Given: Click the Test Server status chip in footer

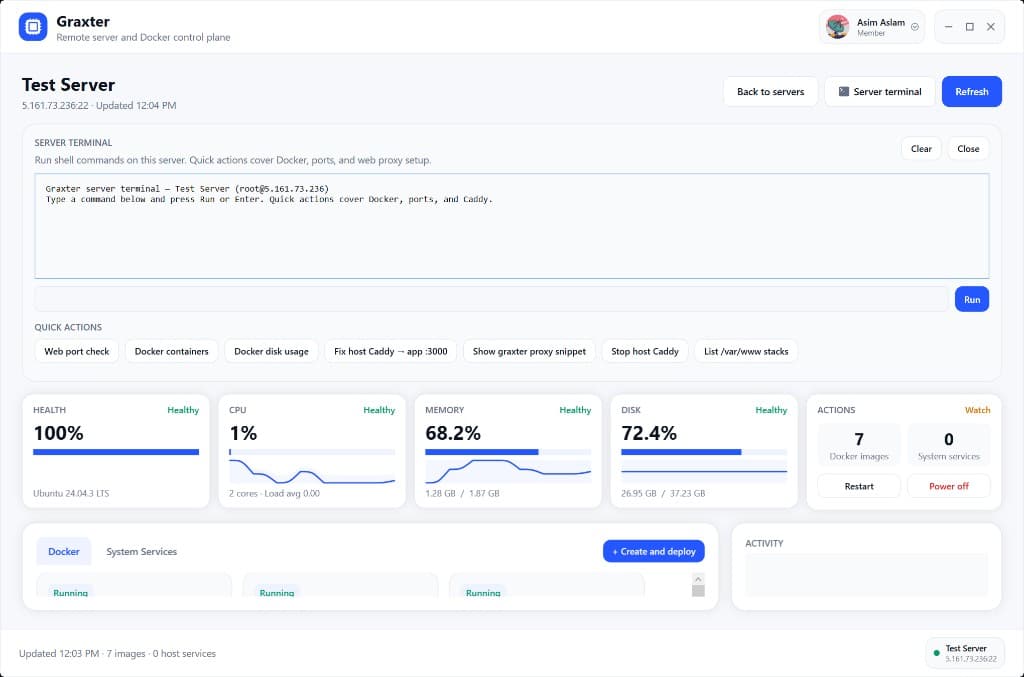Looking at the screenshot, I should pyautogui.click(x=965, y=653).
